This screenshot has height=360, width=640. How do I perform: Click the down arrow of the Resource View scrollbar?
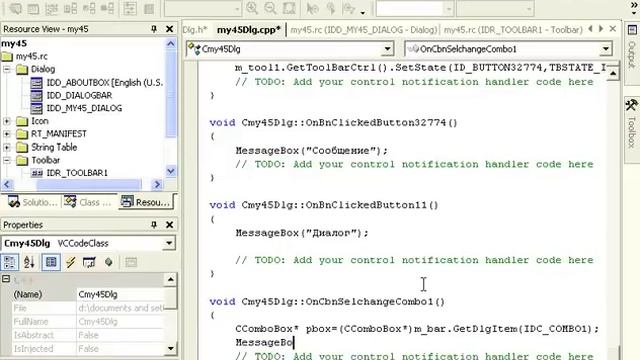coord(171,171)
